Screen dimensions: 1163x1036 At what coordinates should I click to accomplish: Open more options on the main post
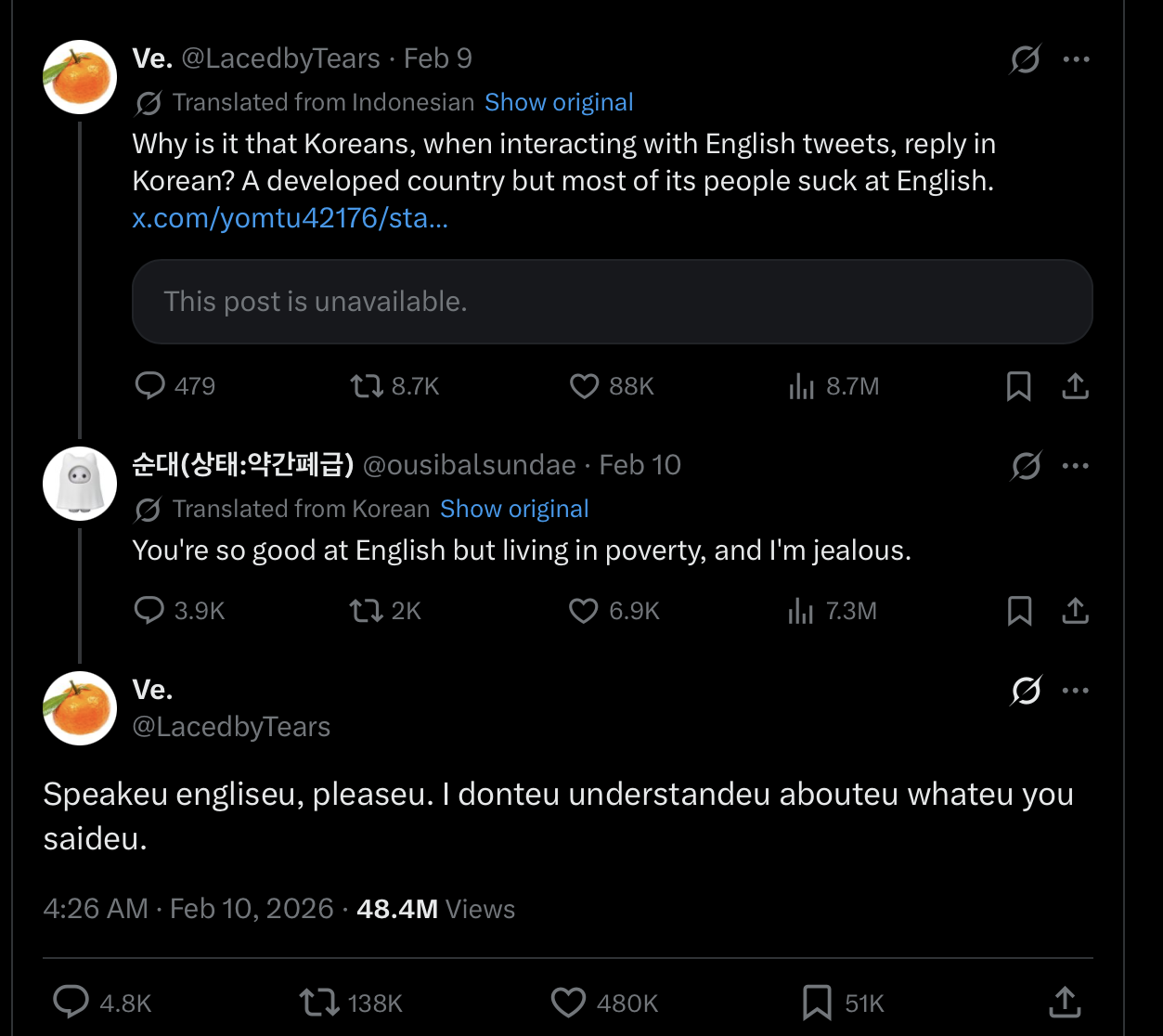[x=1076, y=691]
